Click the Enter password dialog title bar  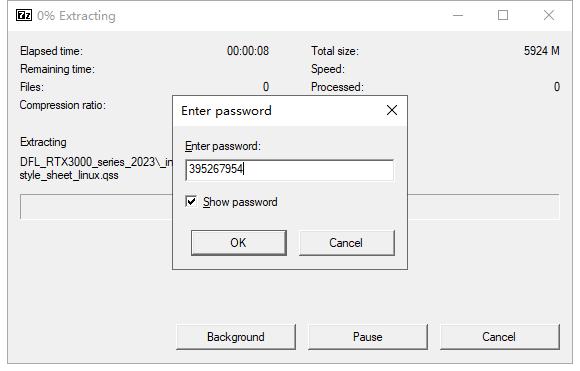pyautogui.click(x=281, y=111)
